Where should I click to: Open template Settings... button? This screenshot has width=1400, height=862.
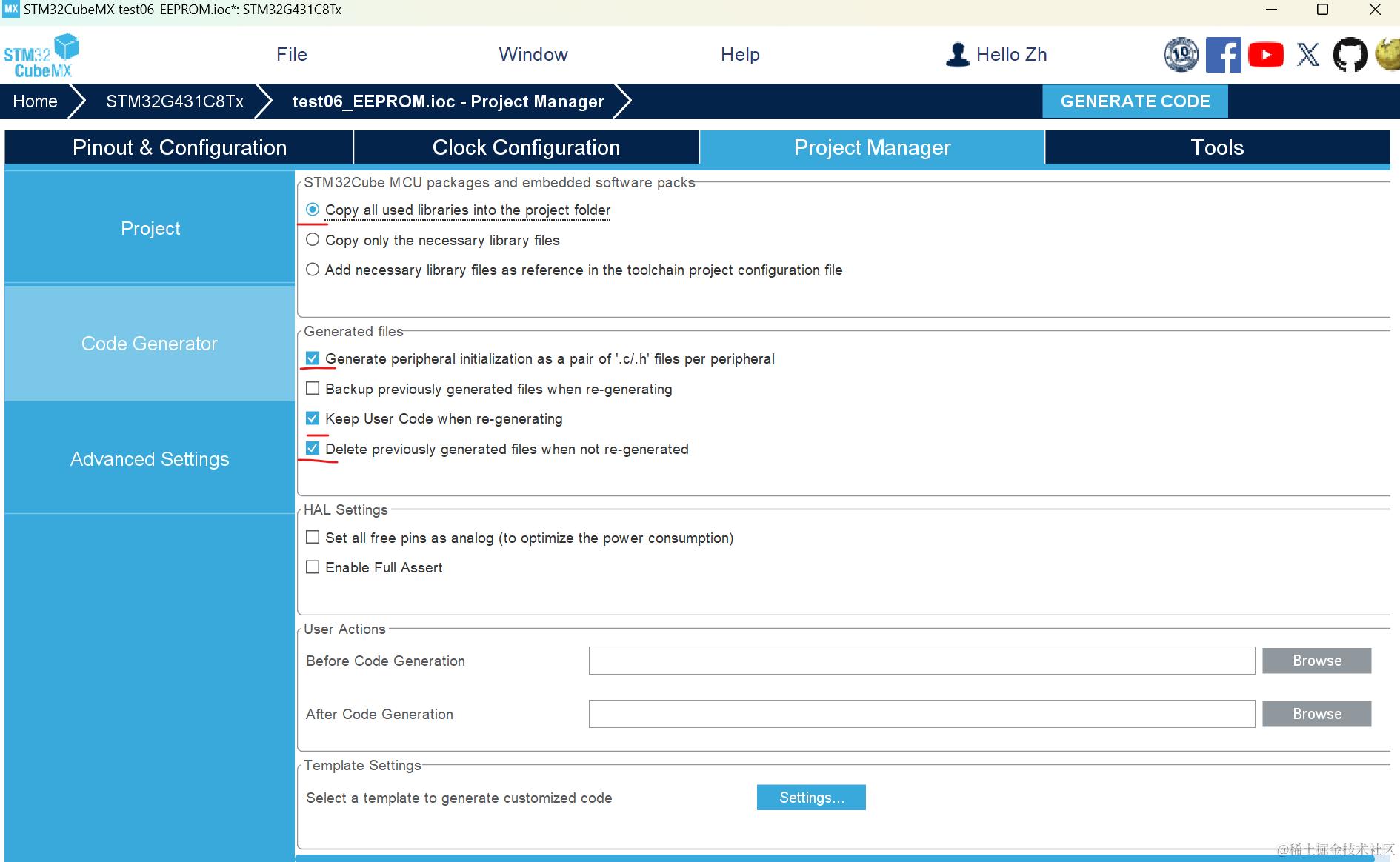pyautogui.click(x=811, y=798)
